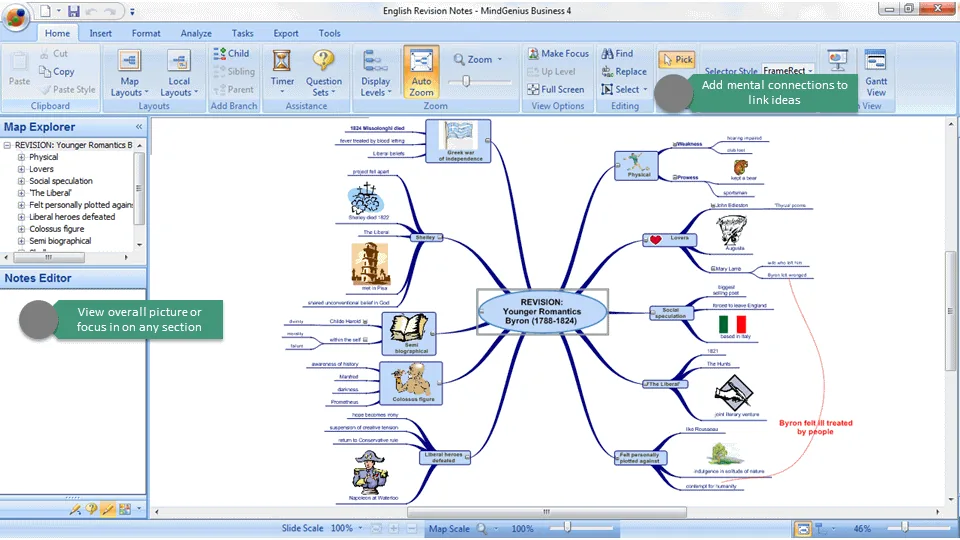
Task: Click the Find button
Action: click(x=617, y=54)
